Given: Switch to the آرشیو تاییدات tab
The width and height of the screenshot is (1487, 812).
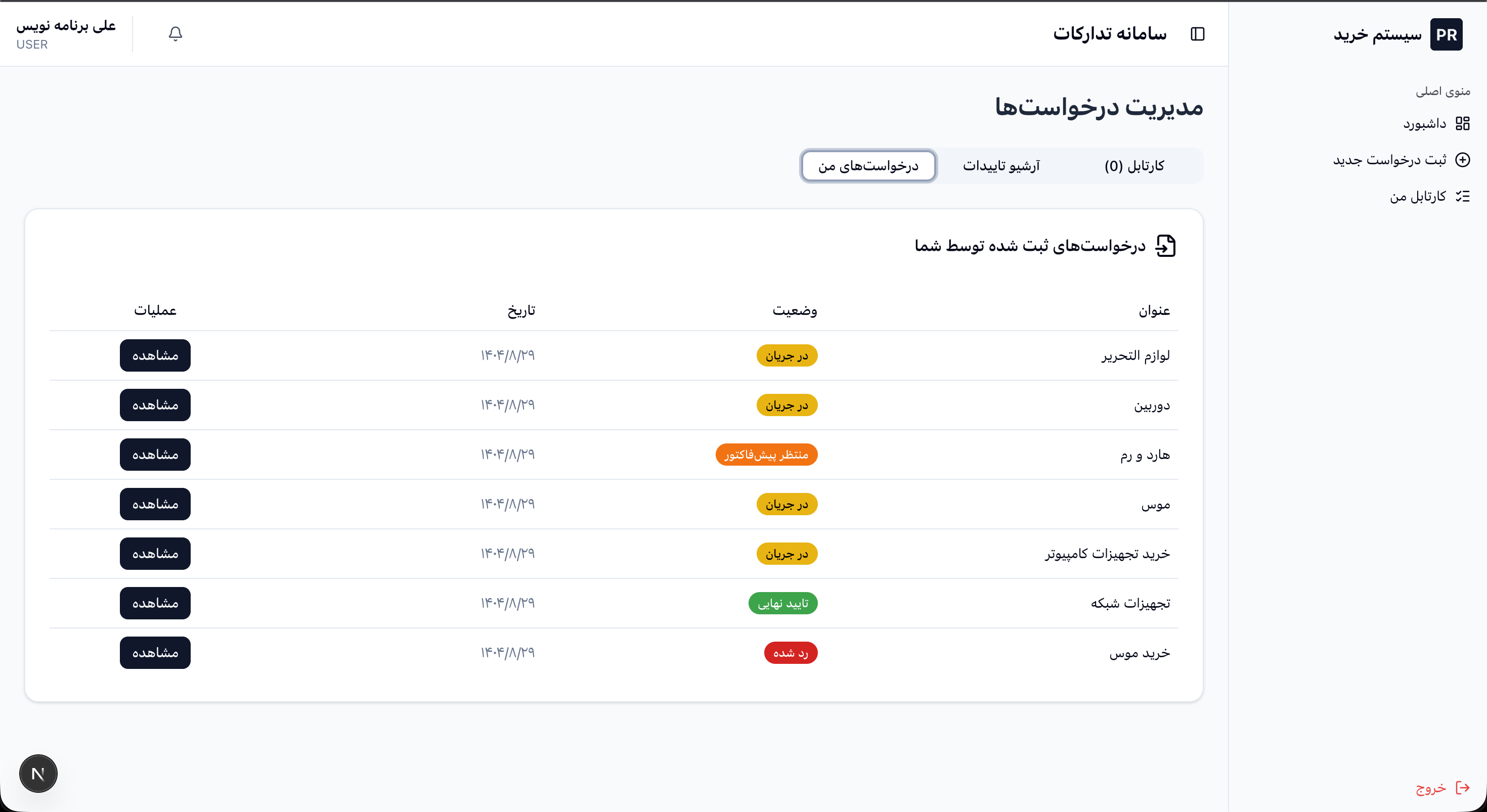Looking at the screenshot, I should click(1001, 166).
